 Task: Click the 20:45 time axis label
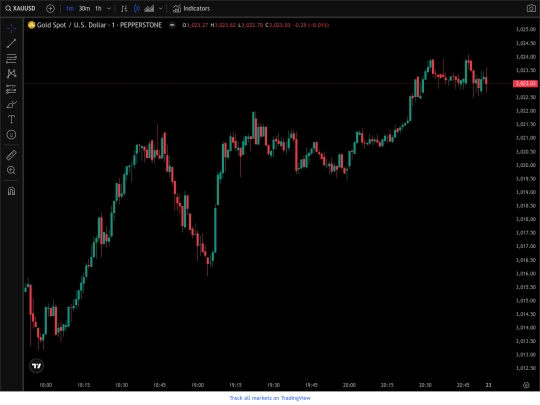click(x=463, y=385)
